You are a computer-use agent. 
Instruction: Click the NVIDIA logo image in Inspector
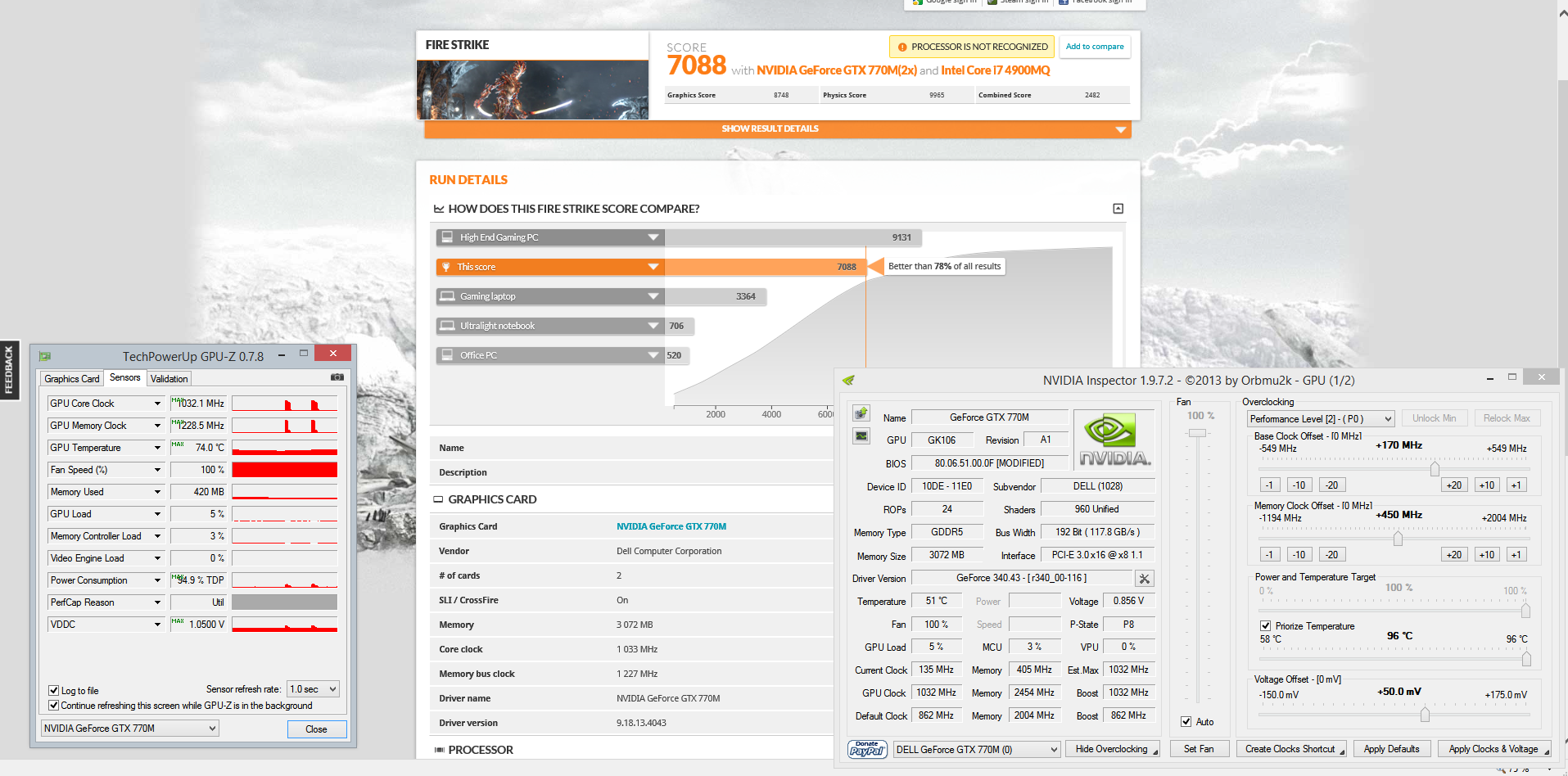(x=1114, y=439)
